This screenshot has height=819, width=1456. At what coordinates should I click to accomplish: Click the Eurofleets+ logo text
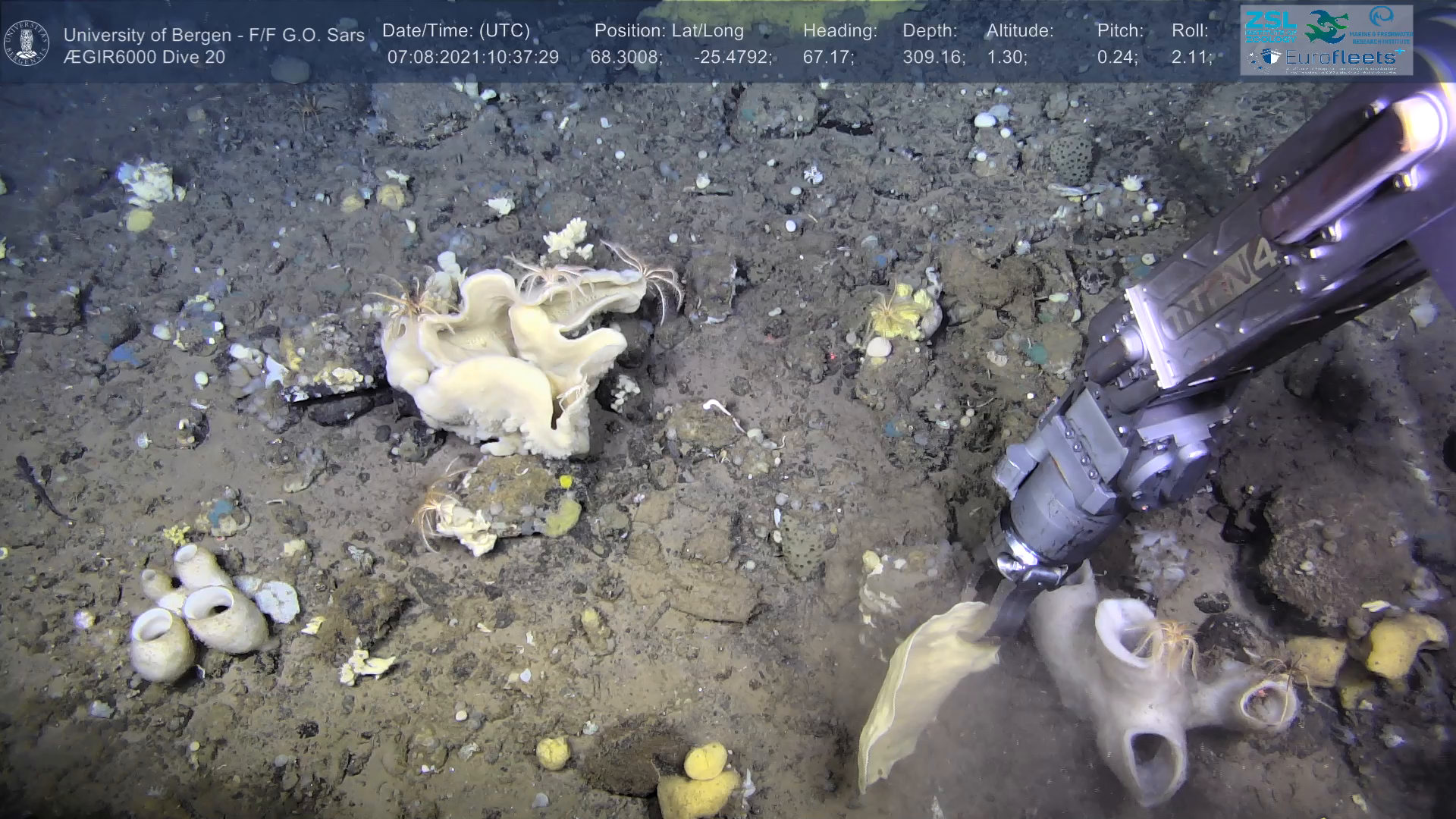(1341, 58)
